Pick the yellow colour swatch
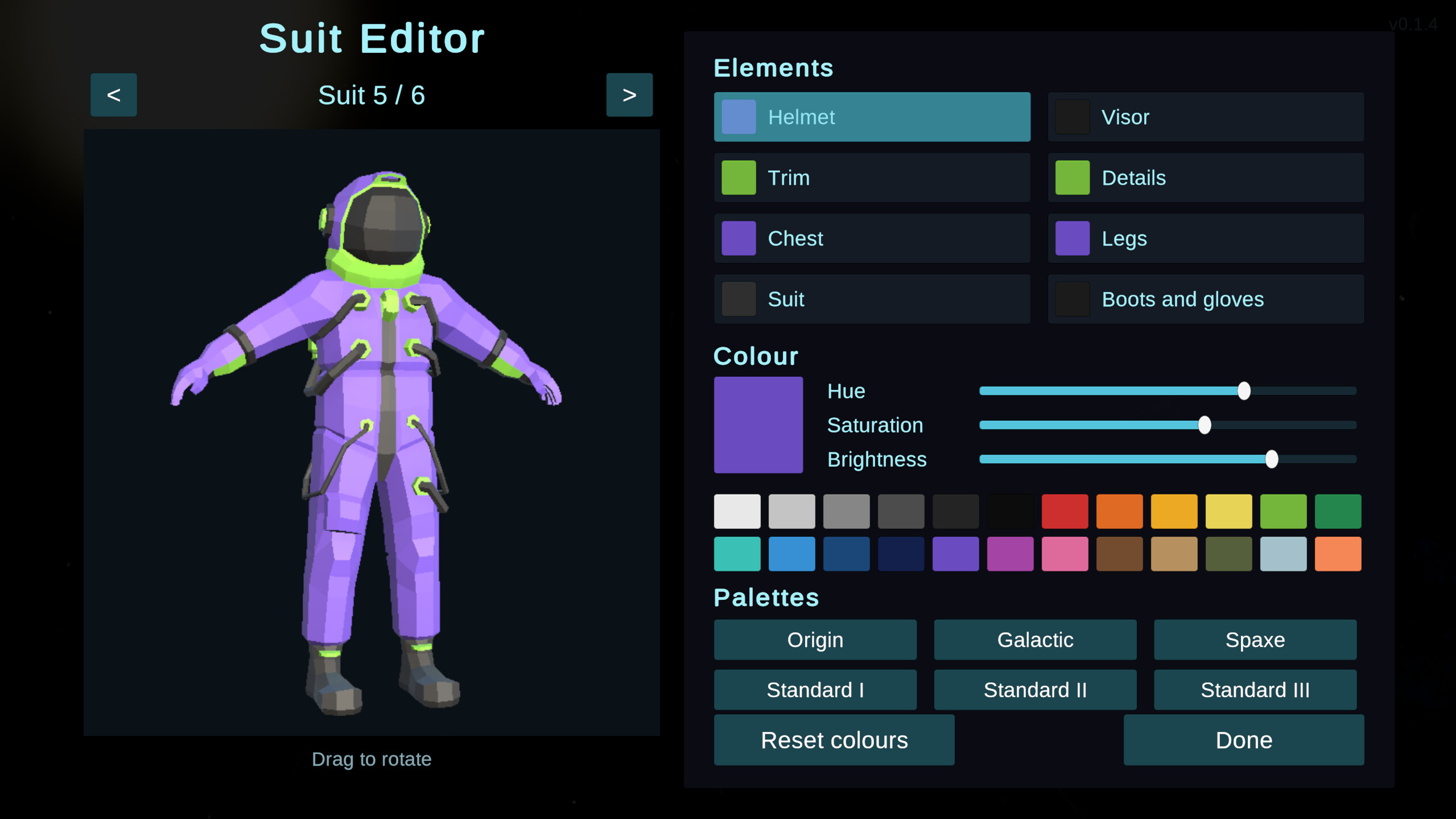This screenshot has height=819, width=1456. pos(1228,511)
